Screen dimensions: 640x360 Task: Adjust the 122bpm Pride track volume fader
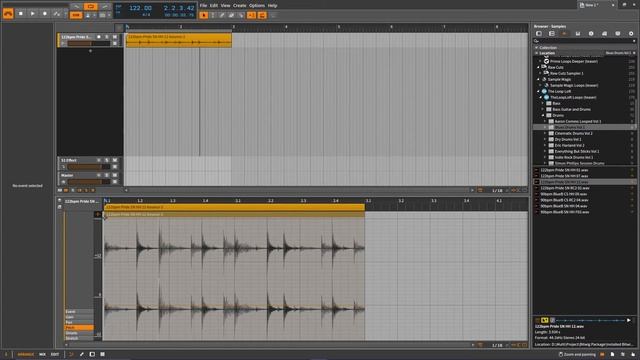pos(89,43)
